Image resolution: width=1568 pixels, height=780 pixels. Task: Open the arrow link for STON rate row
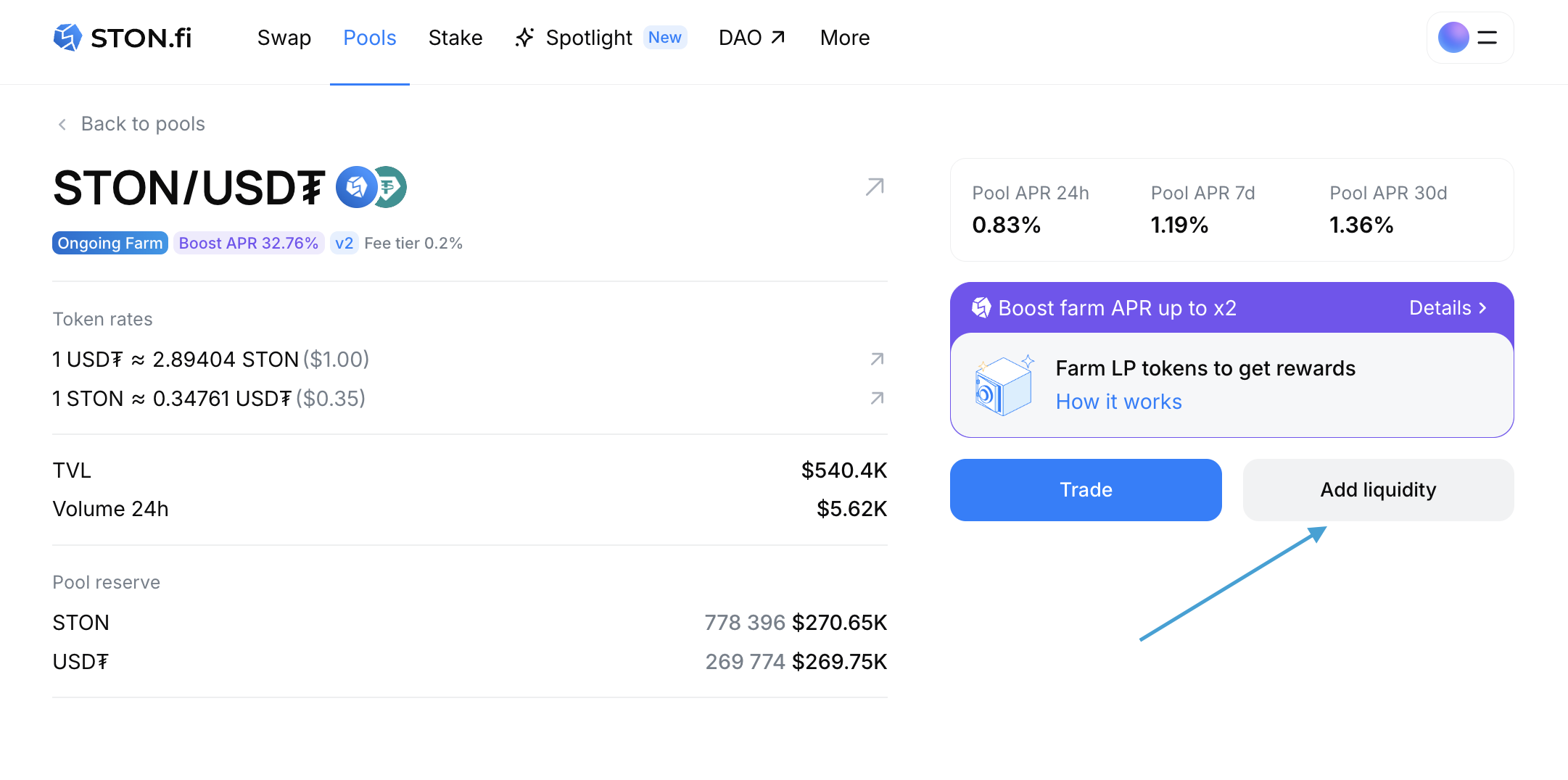pyautogui.click(x=877, y=399)
